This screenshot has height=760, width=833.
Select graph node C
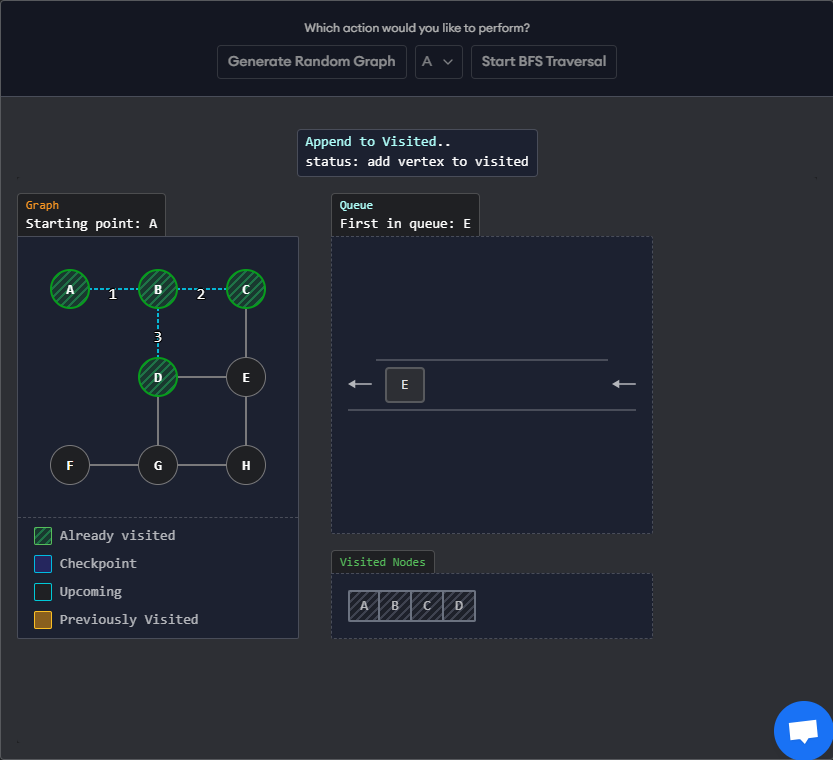pos(246,289)
